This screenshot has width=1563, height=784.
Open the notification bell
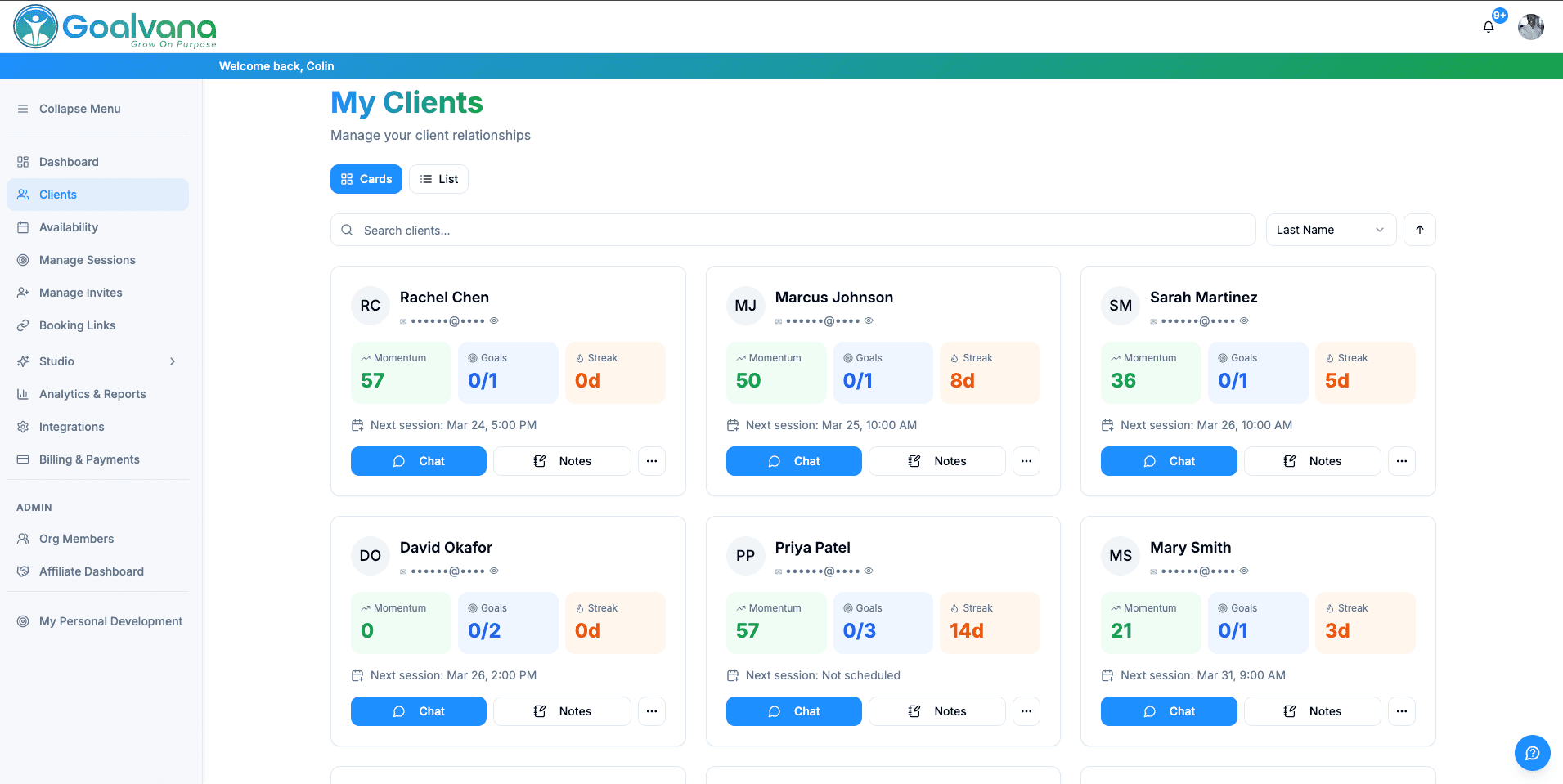pyautogui.click(x=1489, y=26)
